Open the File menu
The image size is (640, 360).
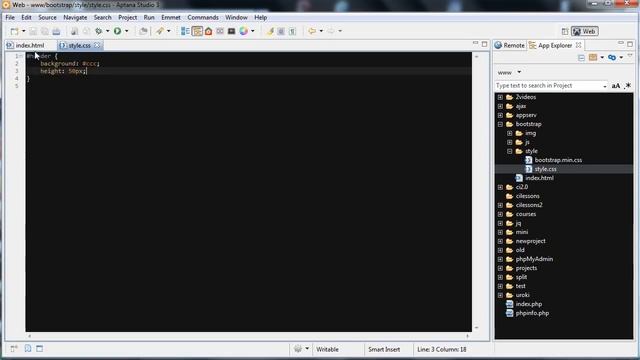click(10, 18)
